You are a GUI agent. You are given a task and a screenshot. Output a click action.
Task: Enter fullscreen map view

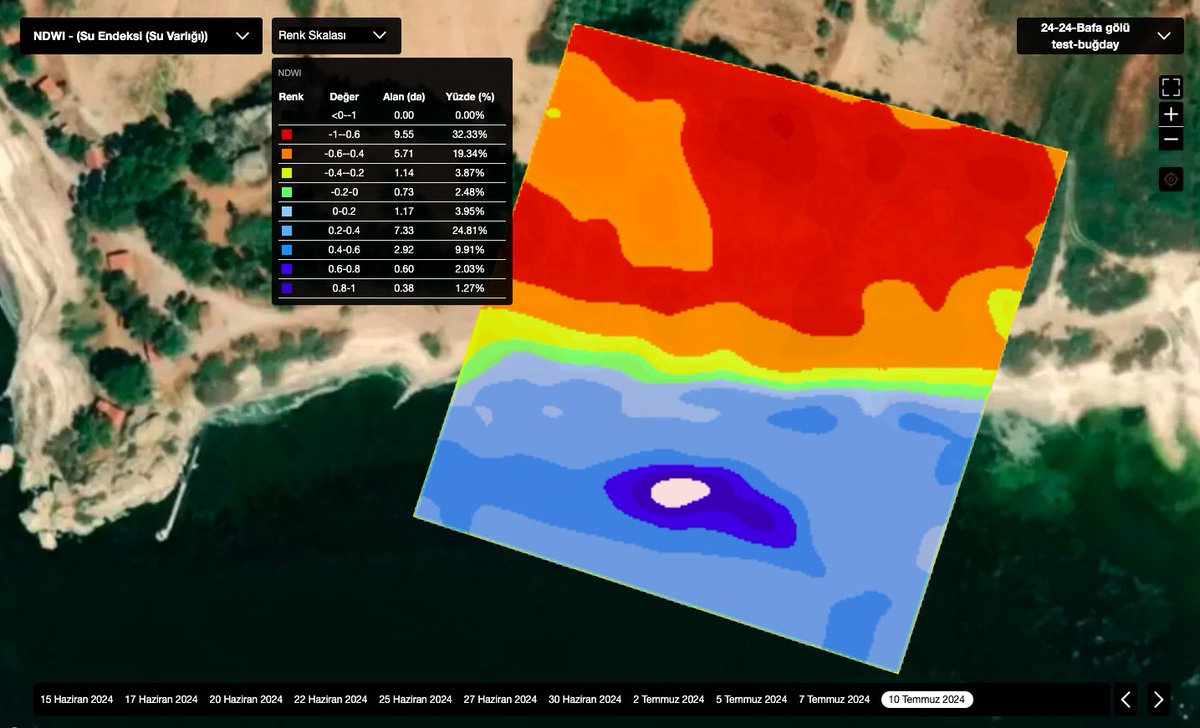click(1171, 87)
